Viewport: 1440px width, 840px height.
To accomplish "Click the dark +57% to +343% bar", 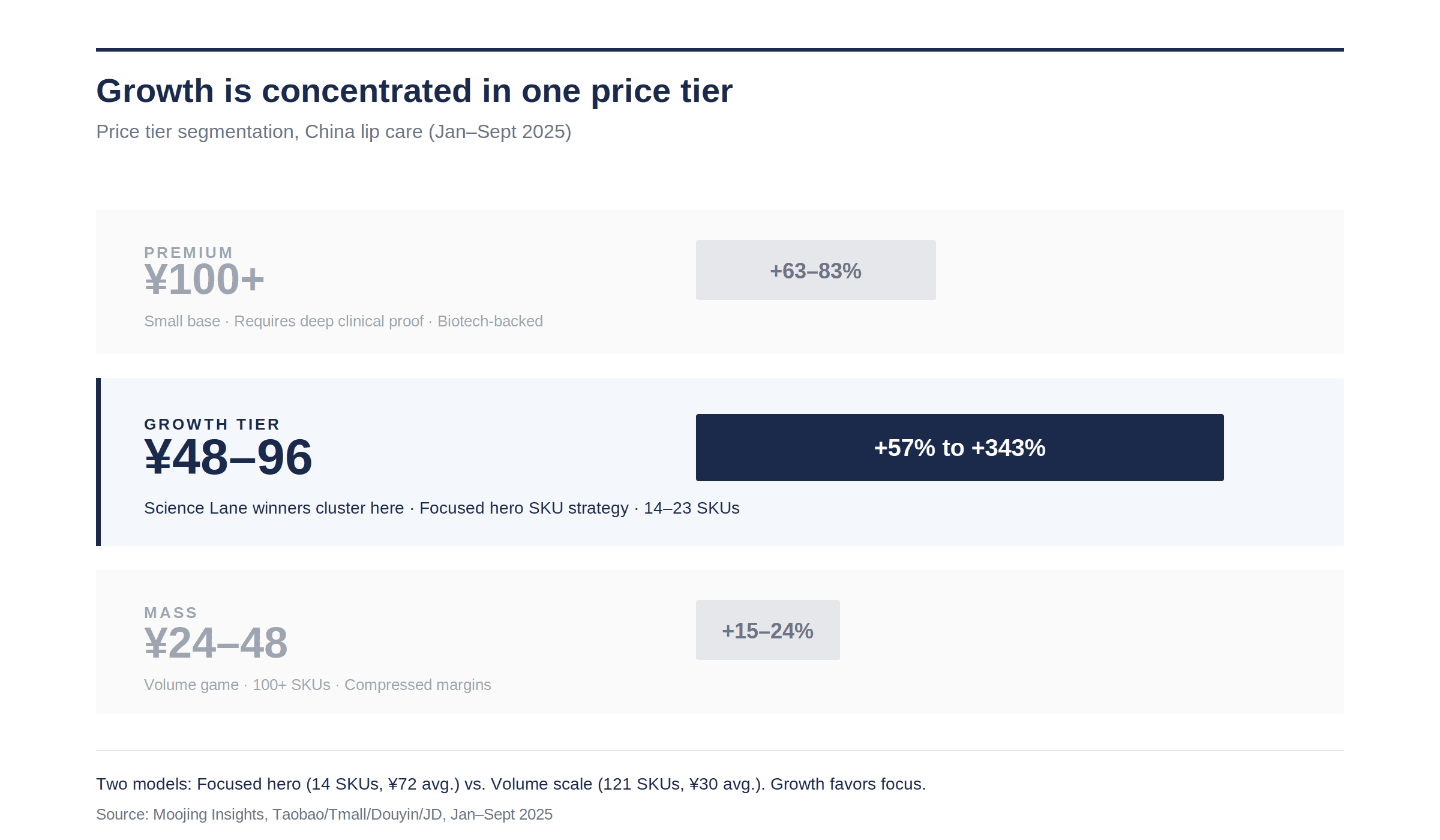I will pyautogui.click(x=959, y=448).
